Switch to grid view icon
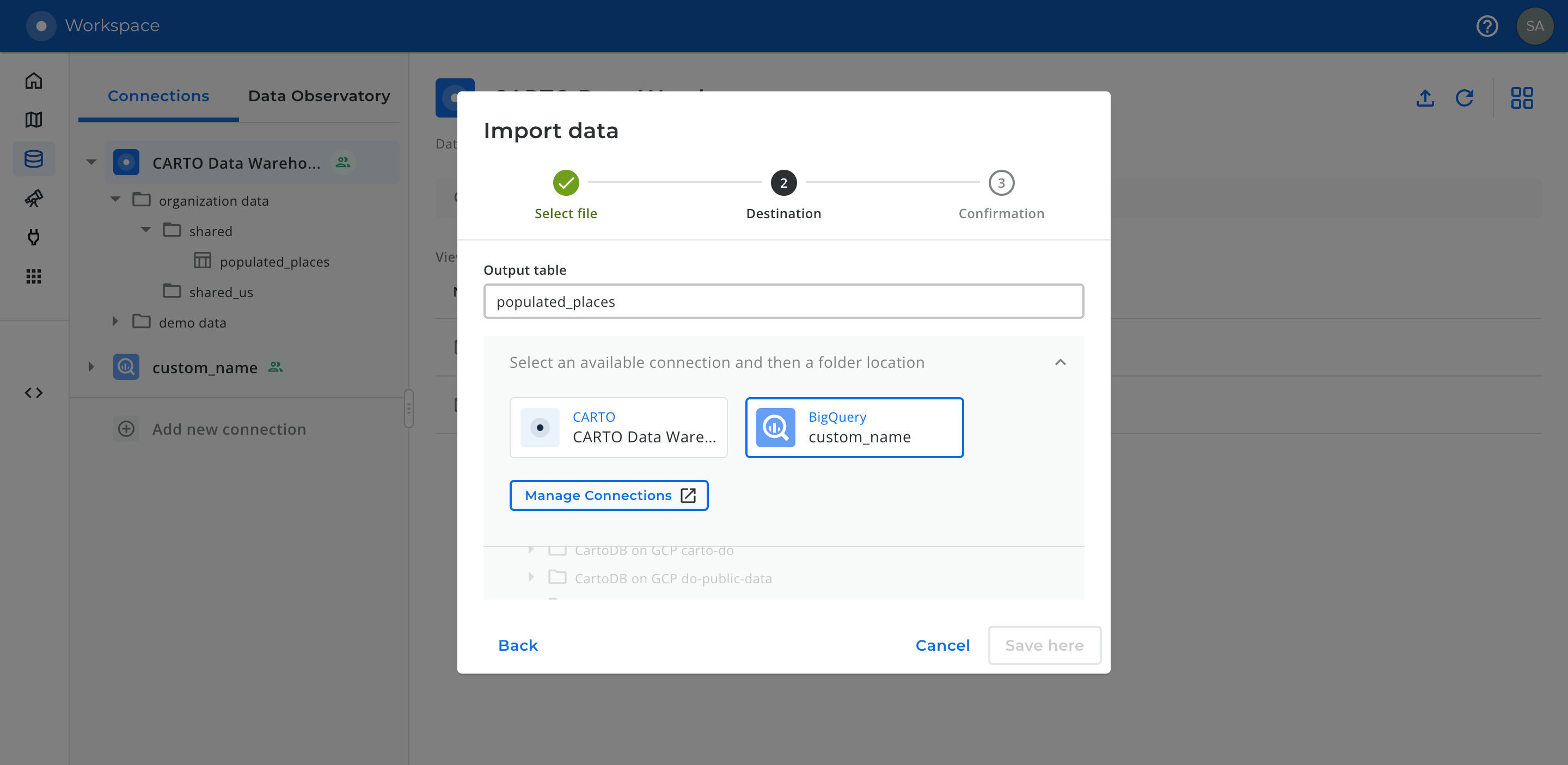The width and height of the screenshot is (1568, 765). (x=1522, y=98)
